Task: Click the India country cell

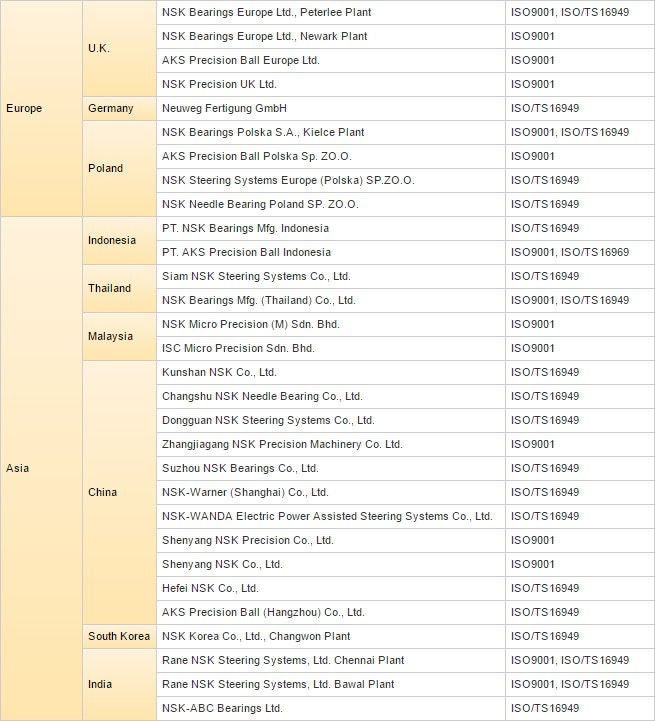Action: (100, 684)
